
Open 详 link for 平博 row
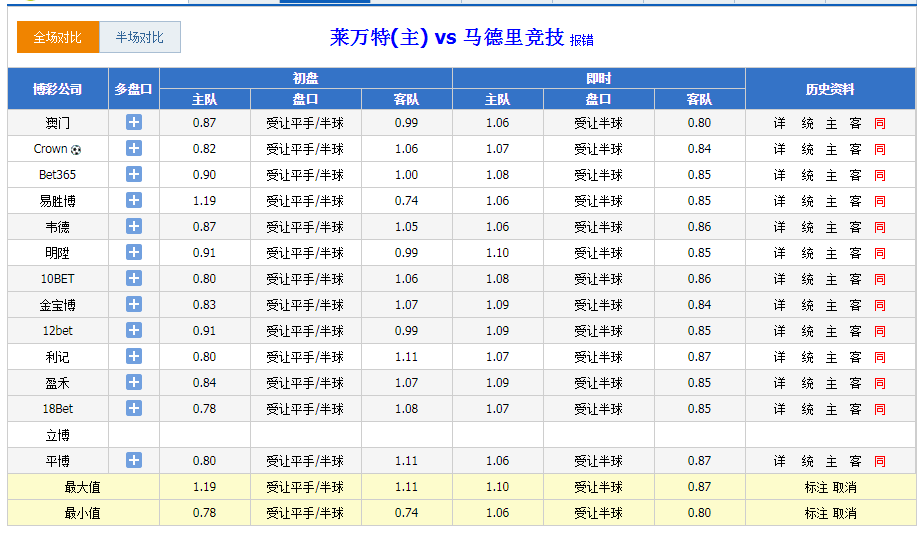coord(780,461)
